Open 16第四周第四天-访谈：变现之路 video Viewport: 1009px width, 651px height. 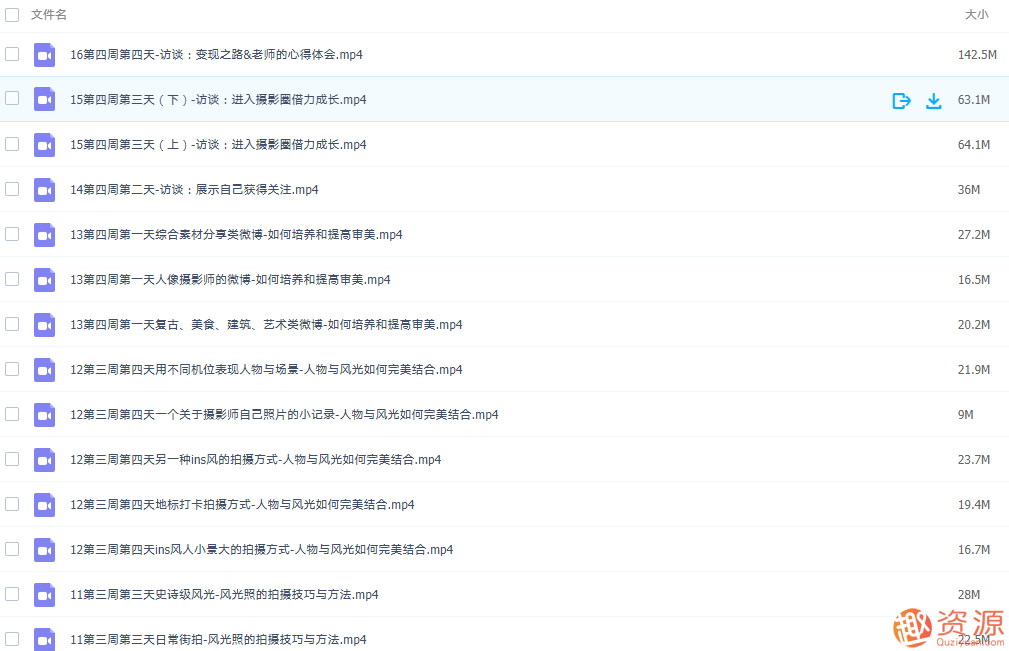[214, 55]
